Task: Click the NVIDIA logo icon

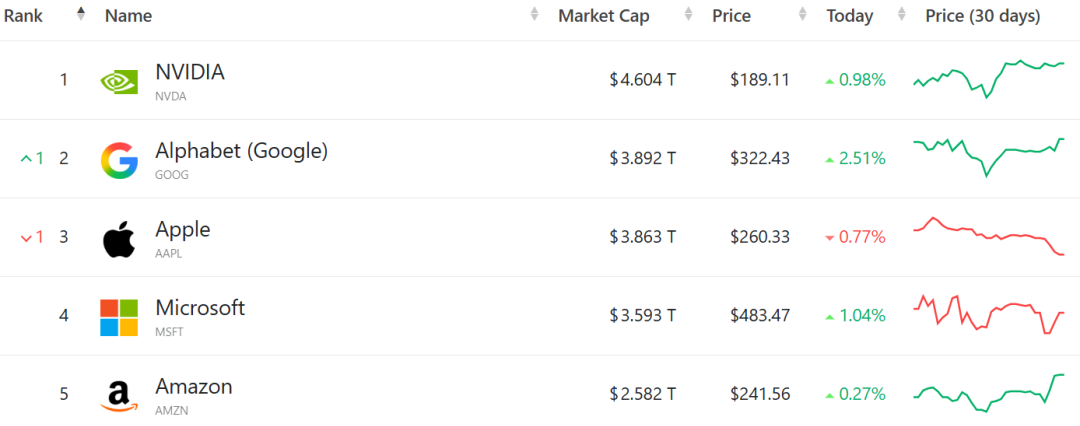Action: coord(119,81)
